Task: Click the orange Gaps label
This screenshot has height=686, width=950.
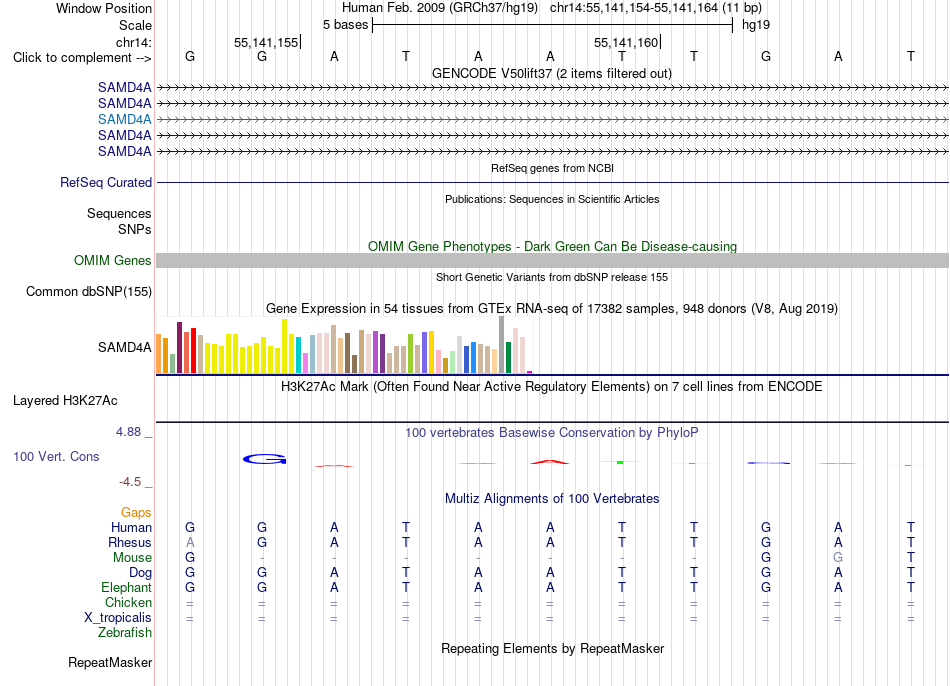Action: [136, 513]
